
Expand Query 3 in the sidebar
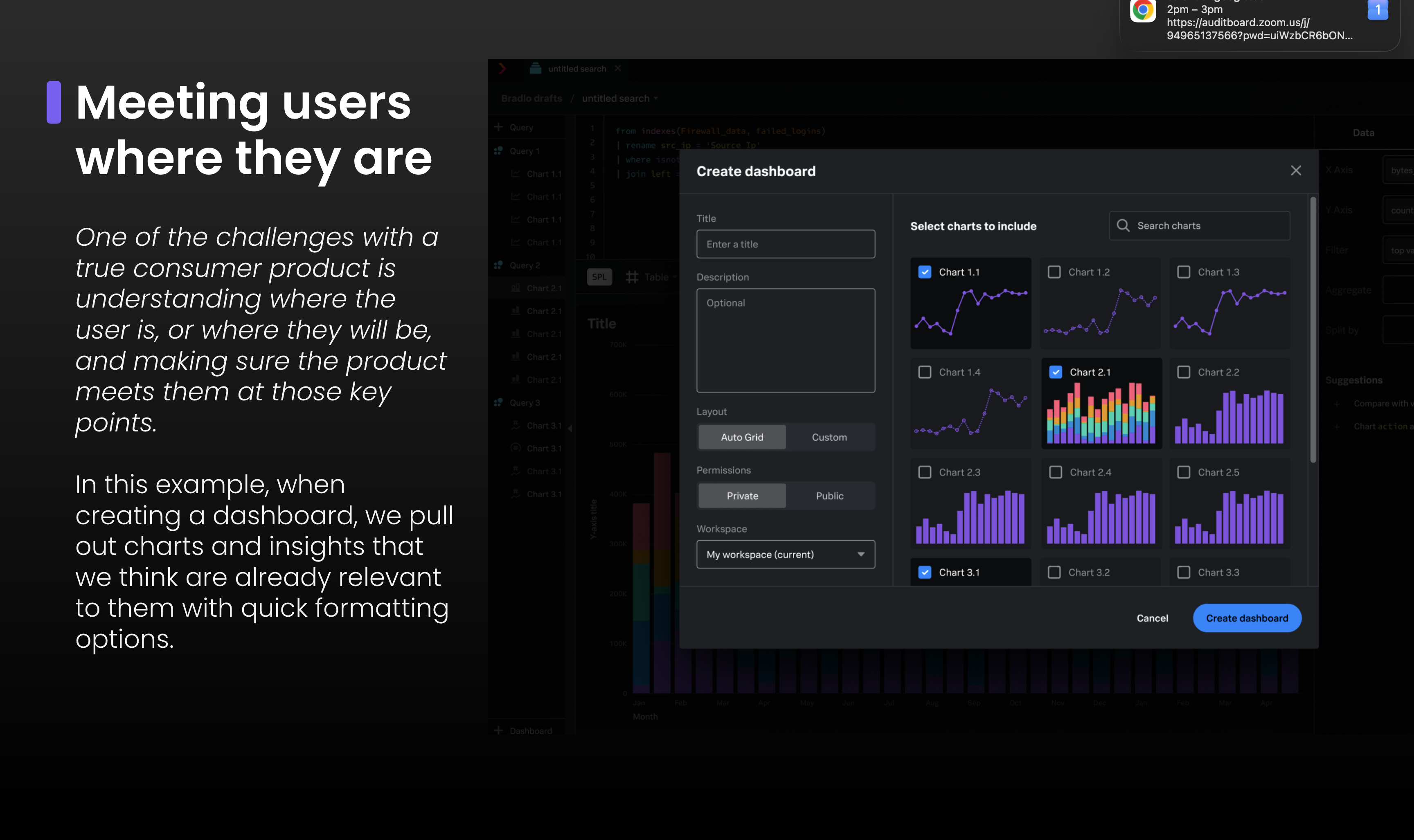click(x=525, y=402)
